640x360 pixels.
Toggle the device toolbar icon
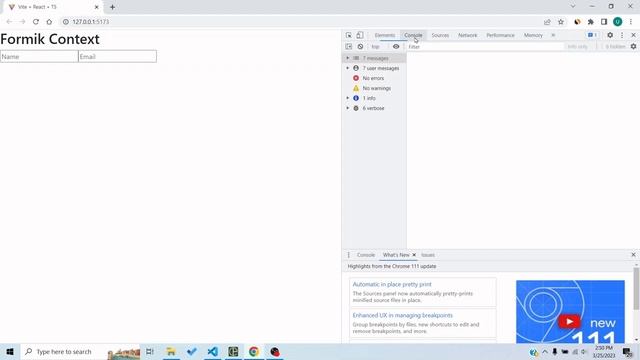tap(360, 35)
